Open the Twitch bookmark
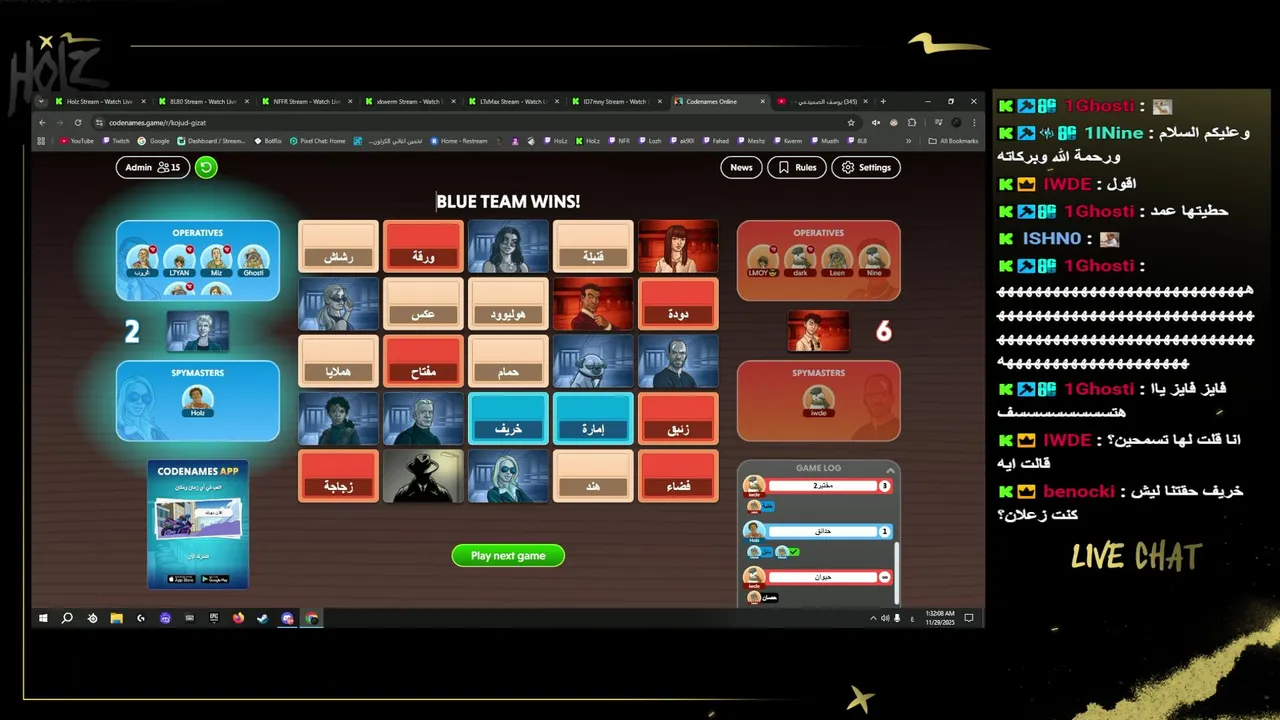Viewport: 1280px width, 720px height. [x=116, y=141]
